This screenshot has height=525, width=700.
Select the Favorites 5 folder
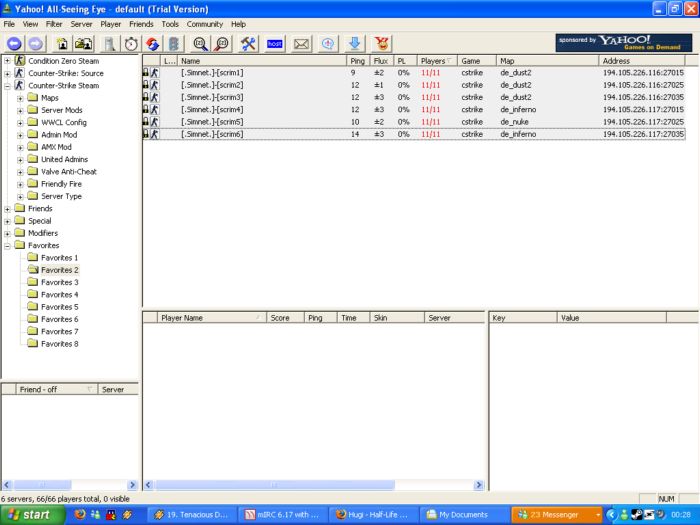pyautogui.click(x=59, y=307)
